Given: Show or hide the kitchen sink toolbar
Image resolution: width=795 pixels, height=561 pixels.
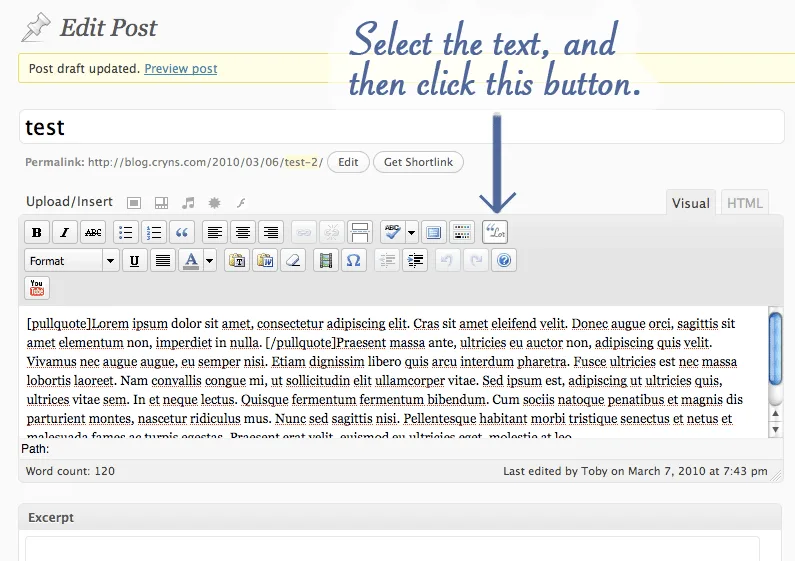Looking at the screenshot, I should [x=462, y=232].
